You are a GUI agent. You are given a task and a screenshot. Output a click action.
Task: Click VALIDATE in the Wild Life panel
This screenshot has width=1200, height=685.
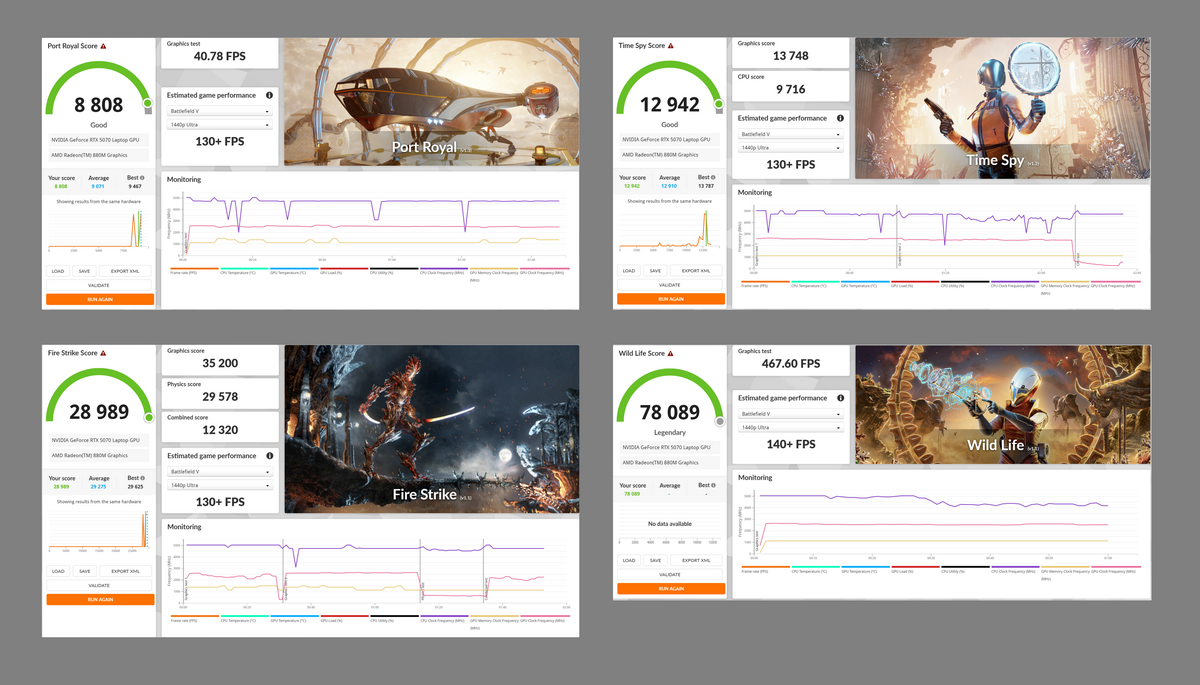pyautogui.click(x=671, y=575)
